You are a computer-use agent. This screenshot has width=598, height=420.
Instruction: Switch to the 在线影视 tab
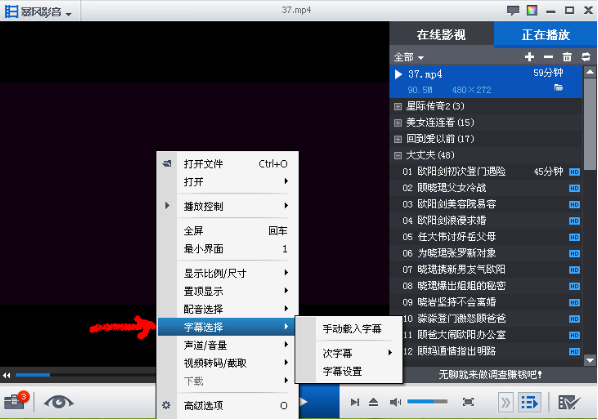(x=441, y=35)
